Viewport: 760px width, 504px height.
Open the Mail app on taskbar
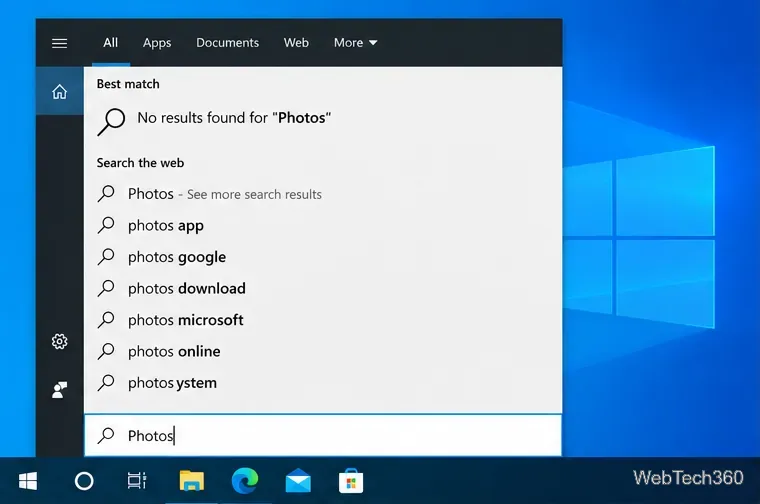tap(298, 481)
